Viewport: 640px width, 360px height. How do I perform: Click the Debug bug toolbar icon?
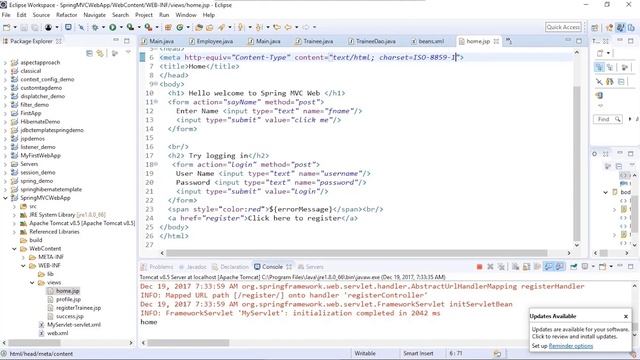pos(95,27)
